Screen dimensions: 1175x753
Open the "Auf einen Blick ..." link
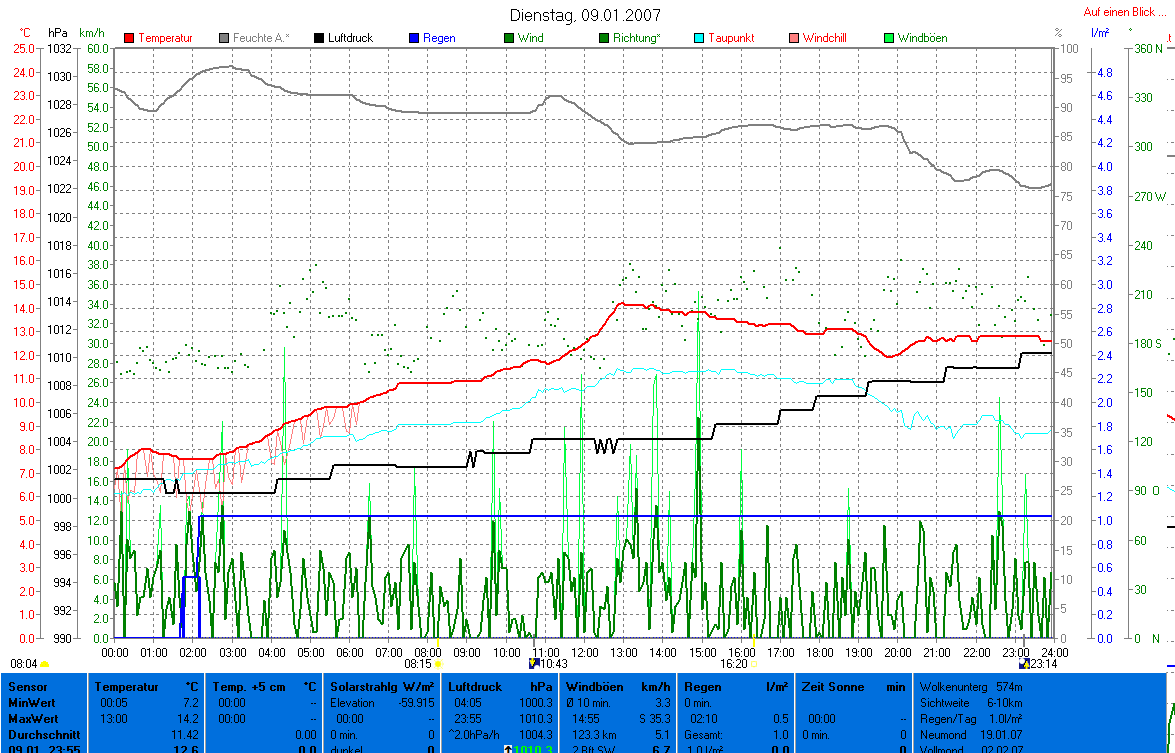1123,12
